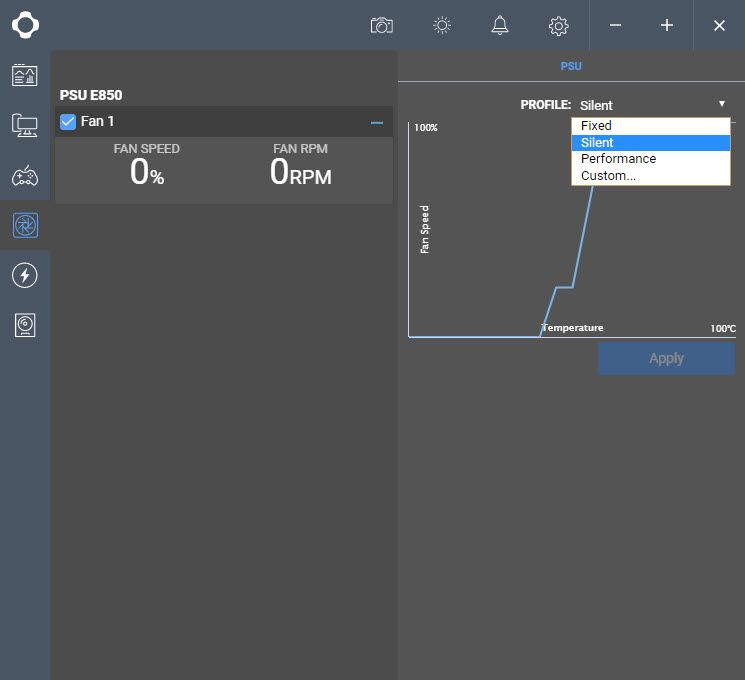Click the 0% fan speed value

click(x=147, y=172)
